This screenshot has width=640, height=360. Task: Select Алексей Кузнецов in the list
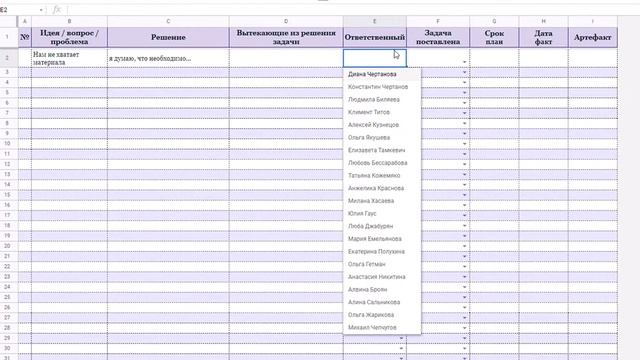pyautogui.click(x=382, y=125)
